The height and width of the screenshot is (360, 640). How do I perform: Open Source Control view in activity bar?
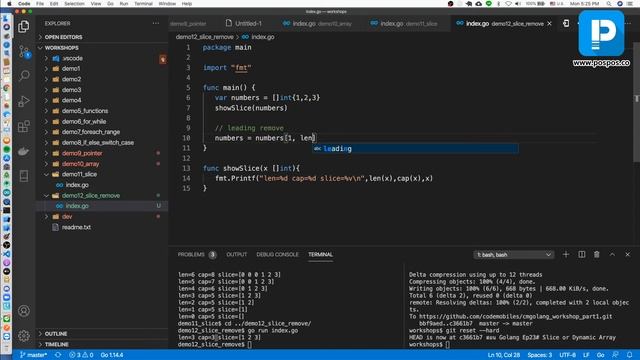pyautogui.click(x=24, y=51)
